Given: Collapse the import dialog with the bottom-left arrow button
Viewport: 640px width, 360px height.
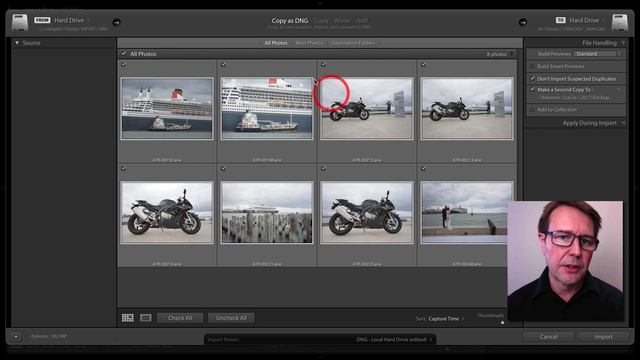Looking at the screenshot, I should coord(16,337).
